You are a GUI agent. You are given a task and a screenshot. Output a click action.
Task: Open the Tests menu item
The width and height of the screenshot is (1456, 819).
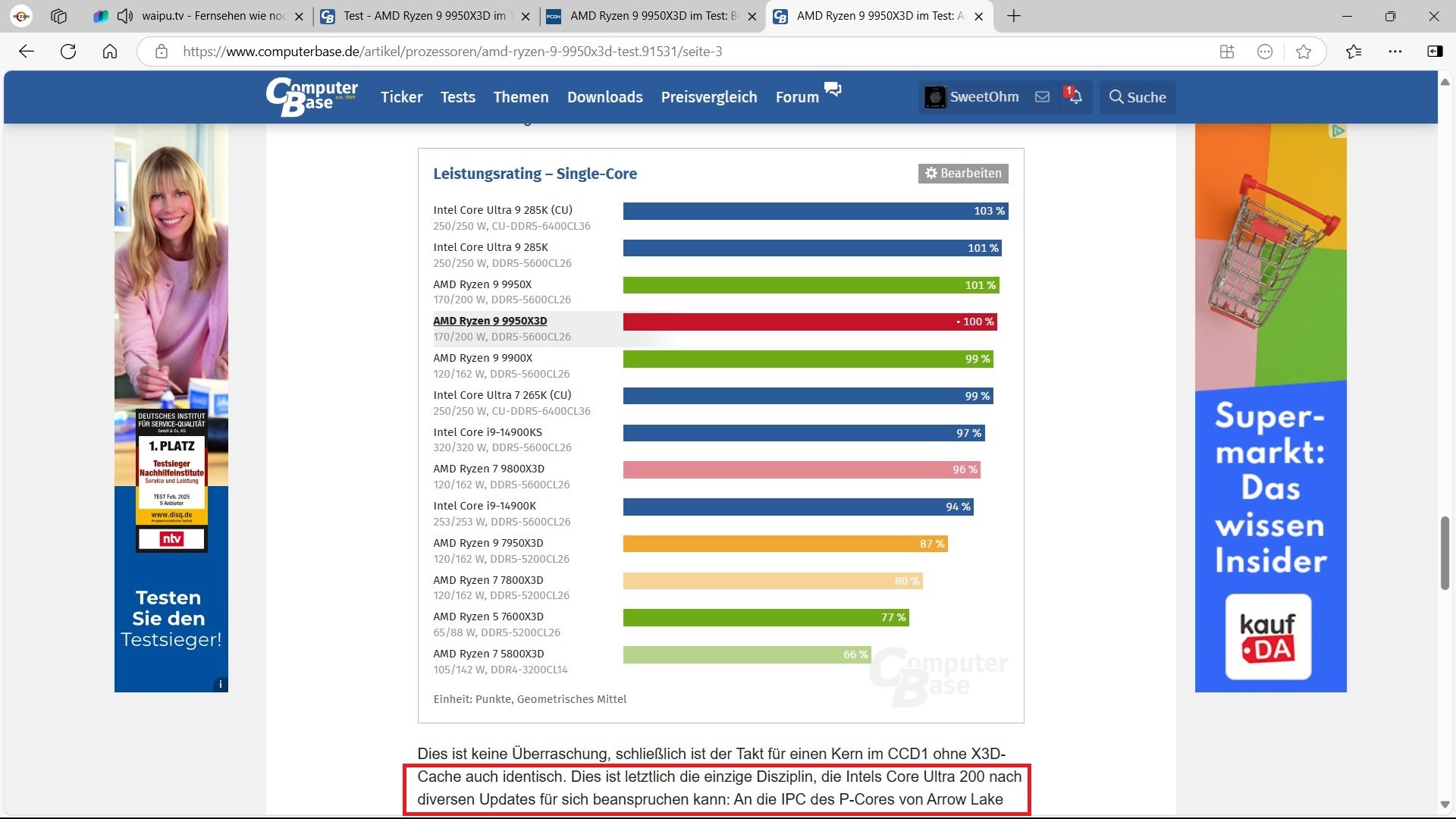458,97
